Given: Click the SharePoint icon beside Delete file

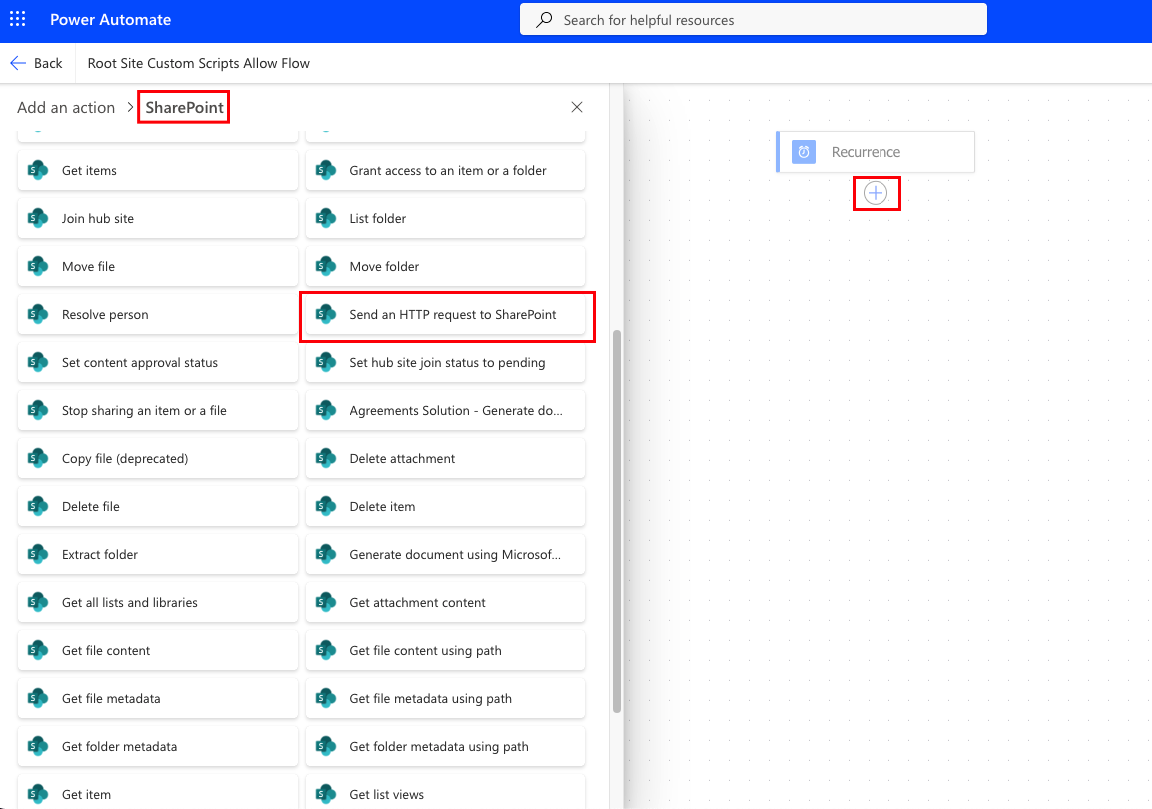Looking at the screenshot, I should tap(38, 506).
